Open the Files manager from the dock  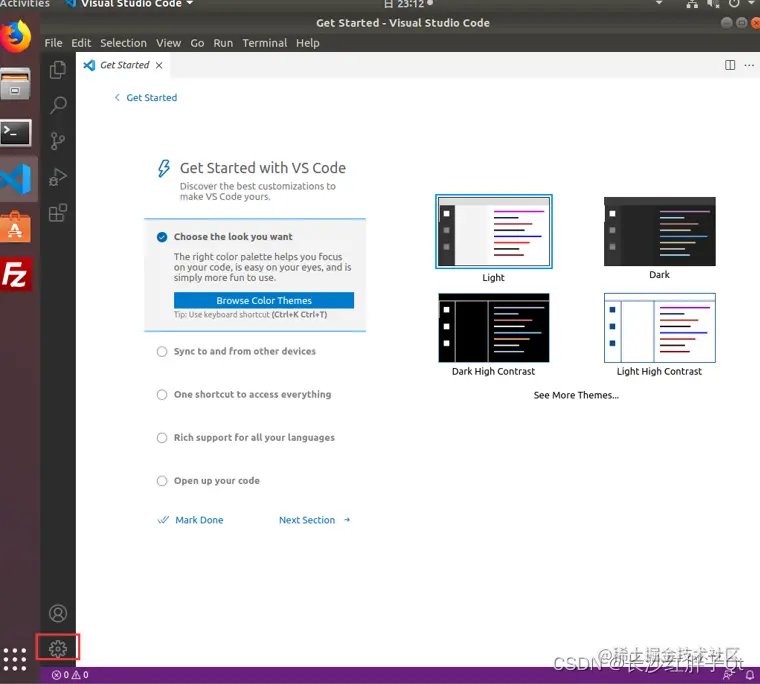click(16, 83)
